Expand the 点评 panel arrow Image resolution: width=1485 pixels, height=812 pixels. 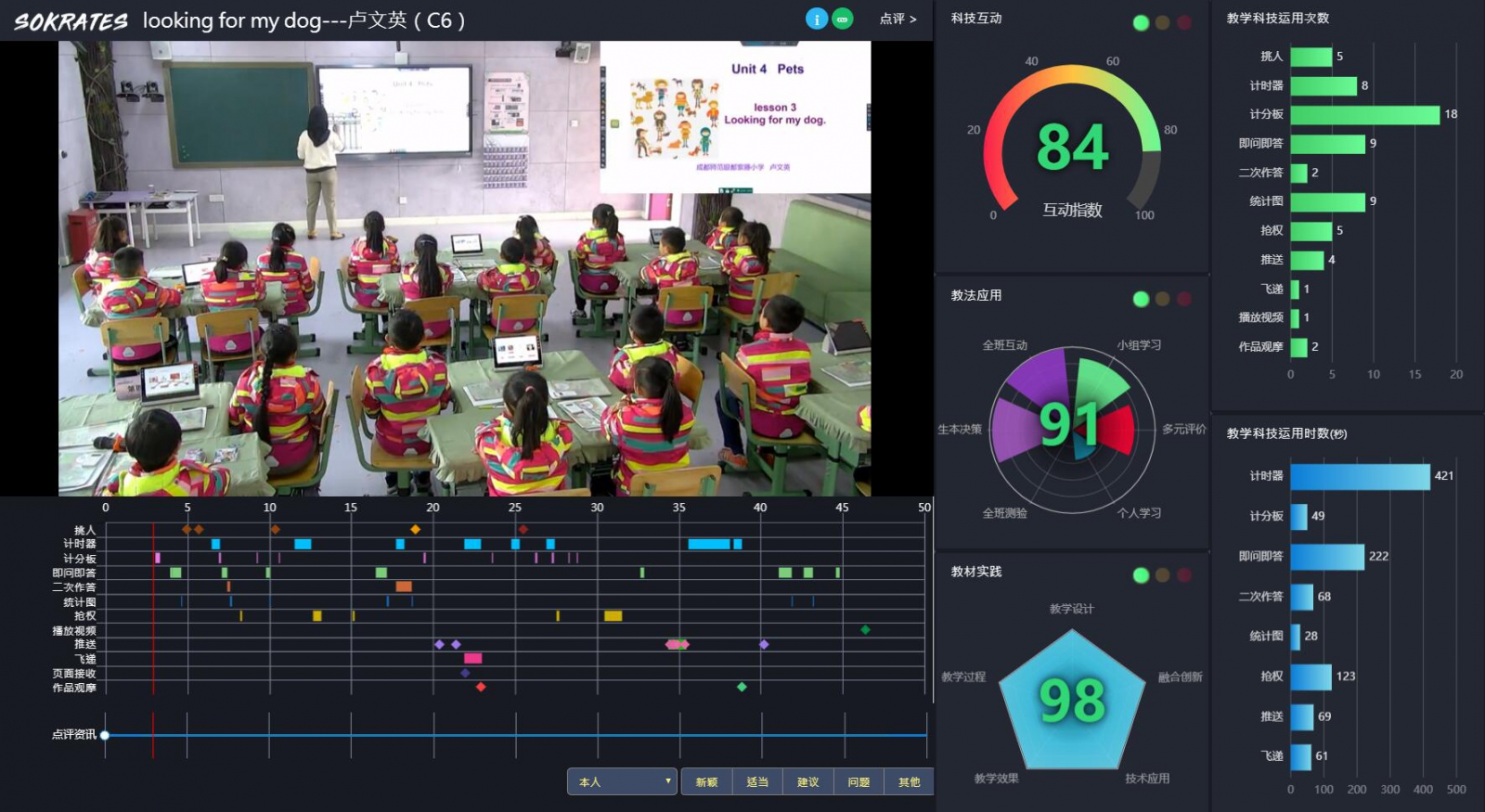click(897, 19)
